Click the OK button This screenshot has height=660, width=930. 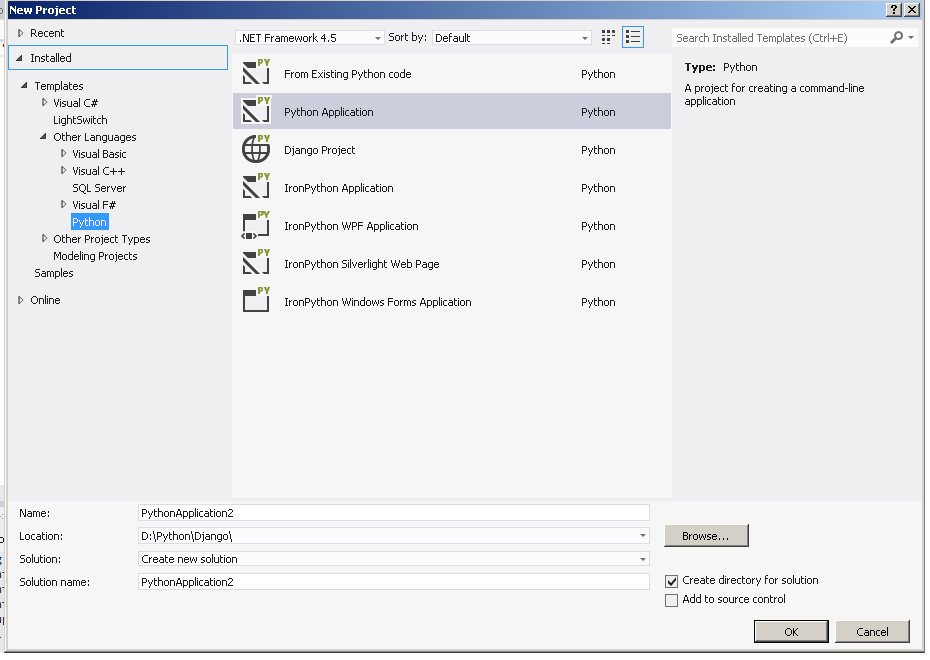pos(791,632)
